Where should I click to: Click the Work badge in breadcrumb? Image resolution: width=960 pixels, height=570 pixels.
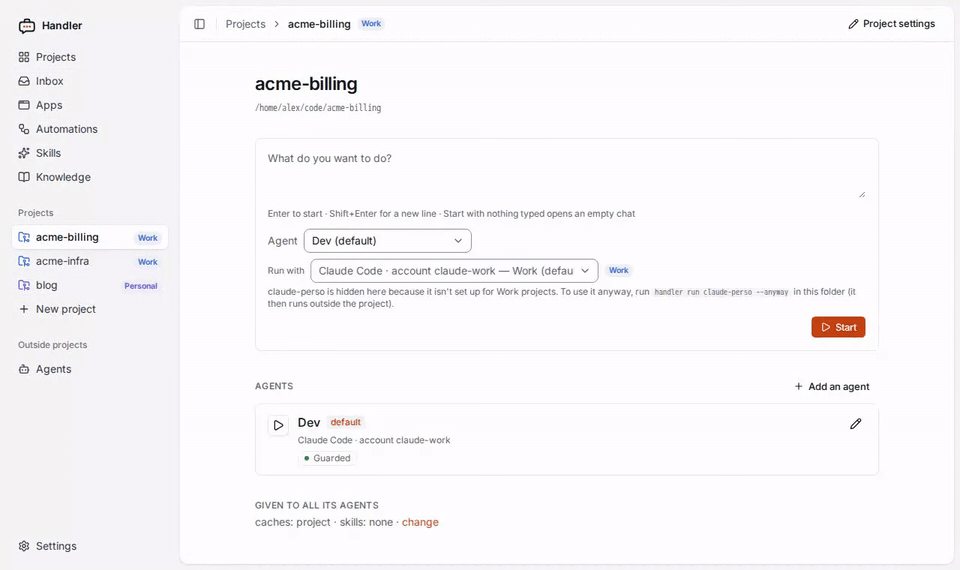tap(371, 24)
